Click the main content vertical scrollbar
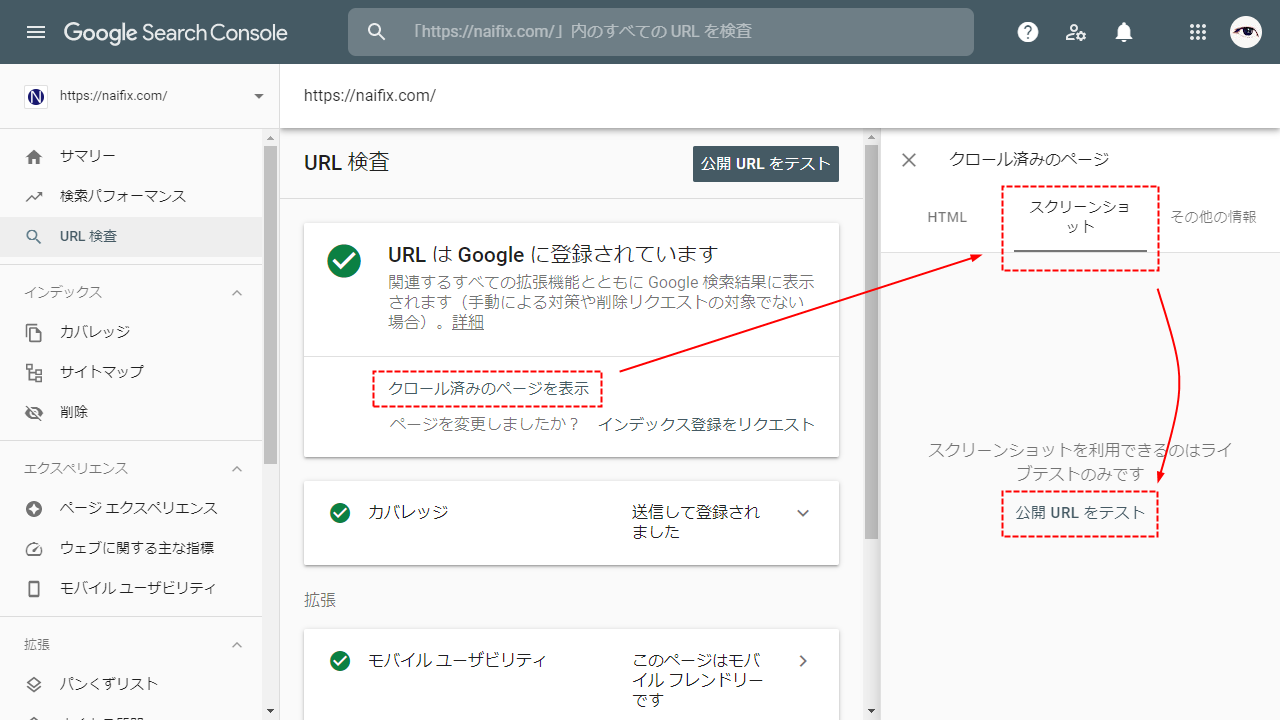The width and height of the screenshot is (1280, 720). [x=871, y=342]
